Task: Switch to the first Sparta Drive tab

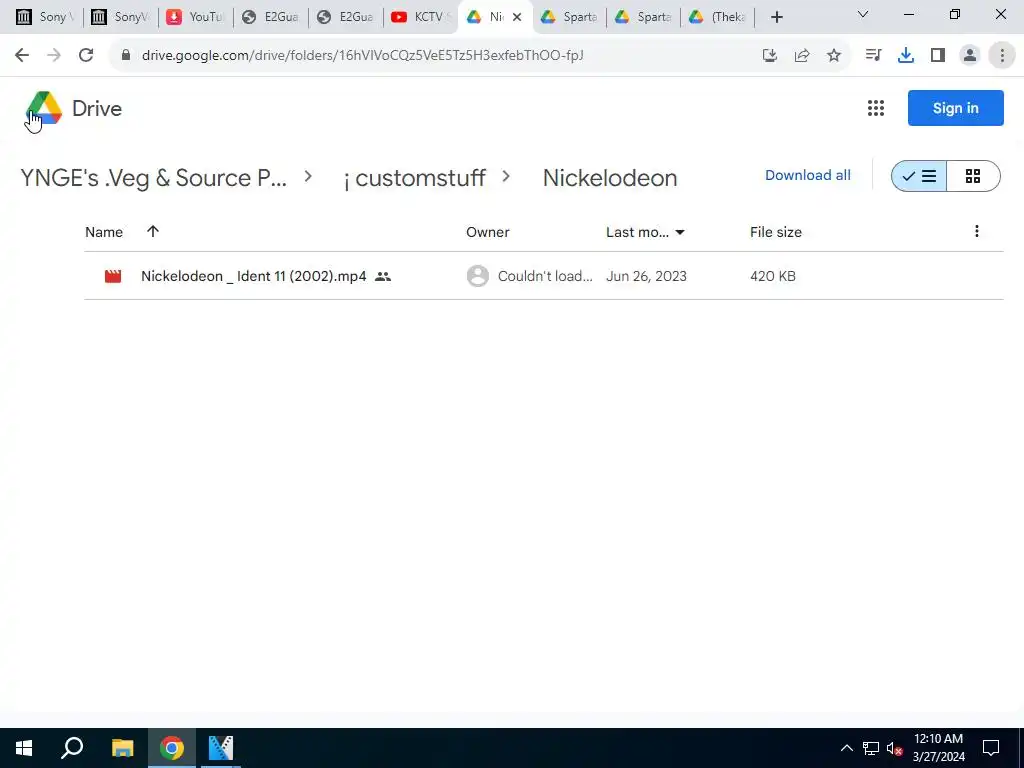Action: pyautogui.click(x=569, y=17)
